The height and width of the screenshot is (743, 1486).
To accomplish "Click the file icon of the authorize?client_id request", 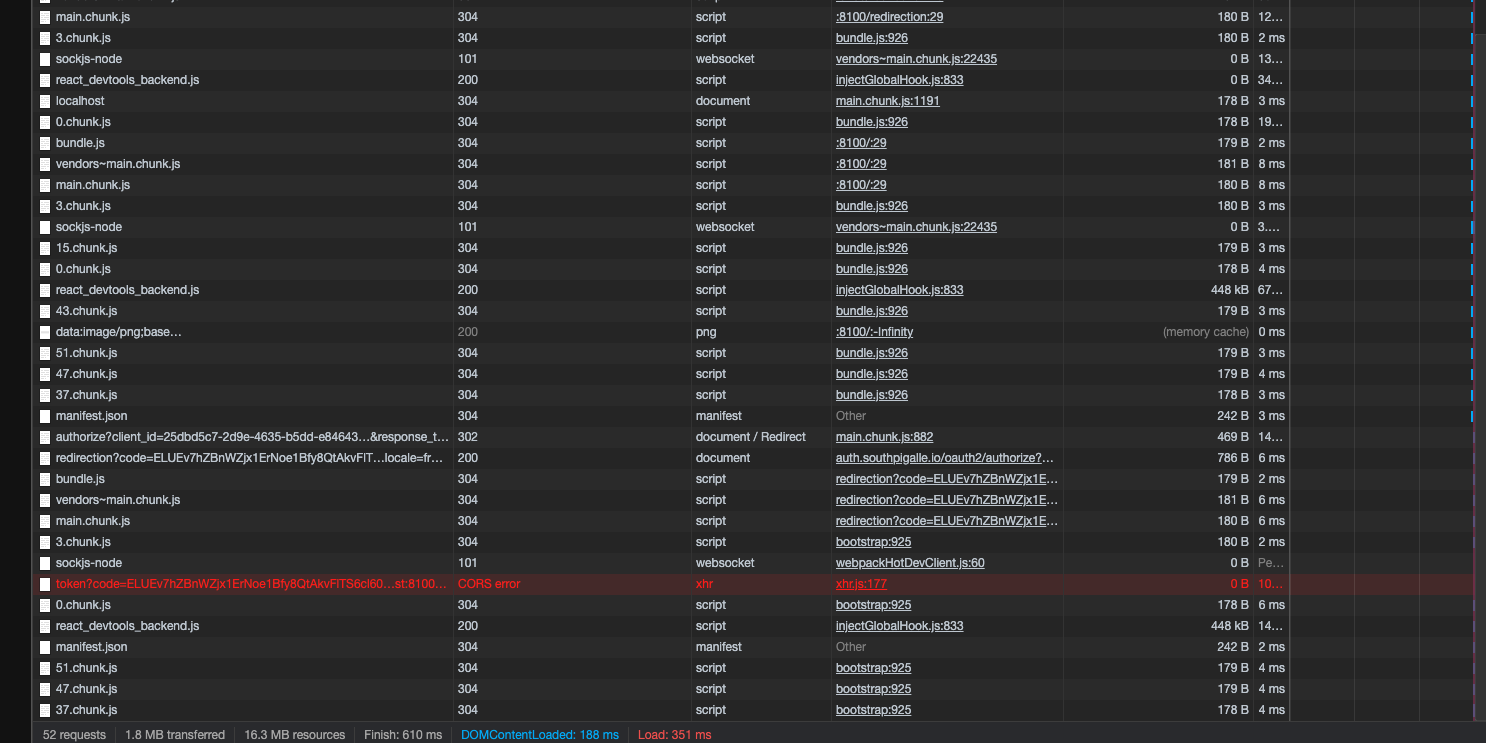I will 45,437.
